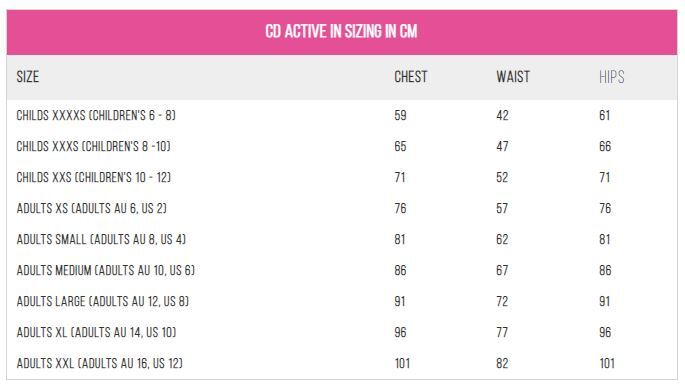Viewport: 685px width, 389px height.
Task: Click the Adults Medium size row label
Action: pyautogui.click(x=106, y=271)
